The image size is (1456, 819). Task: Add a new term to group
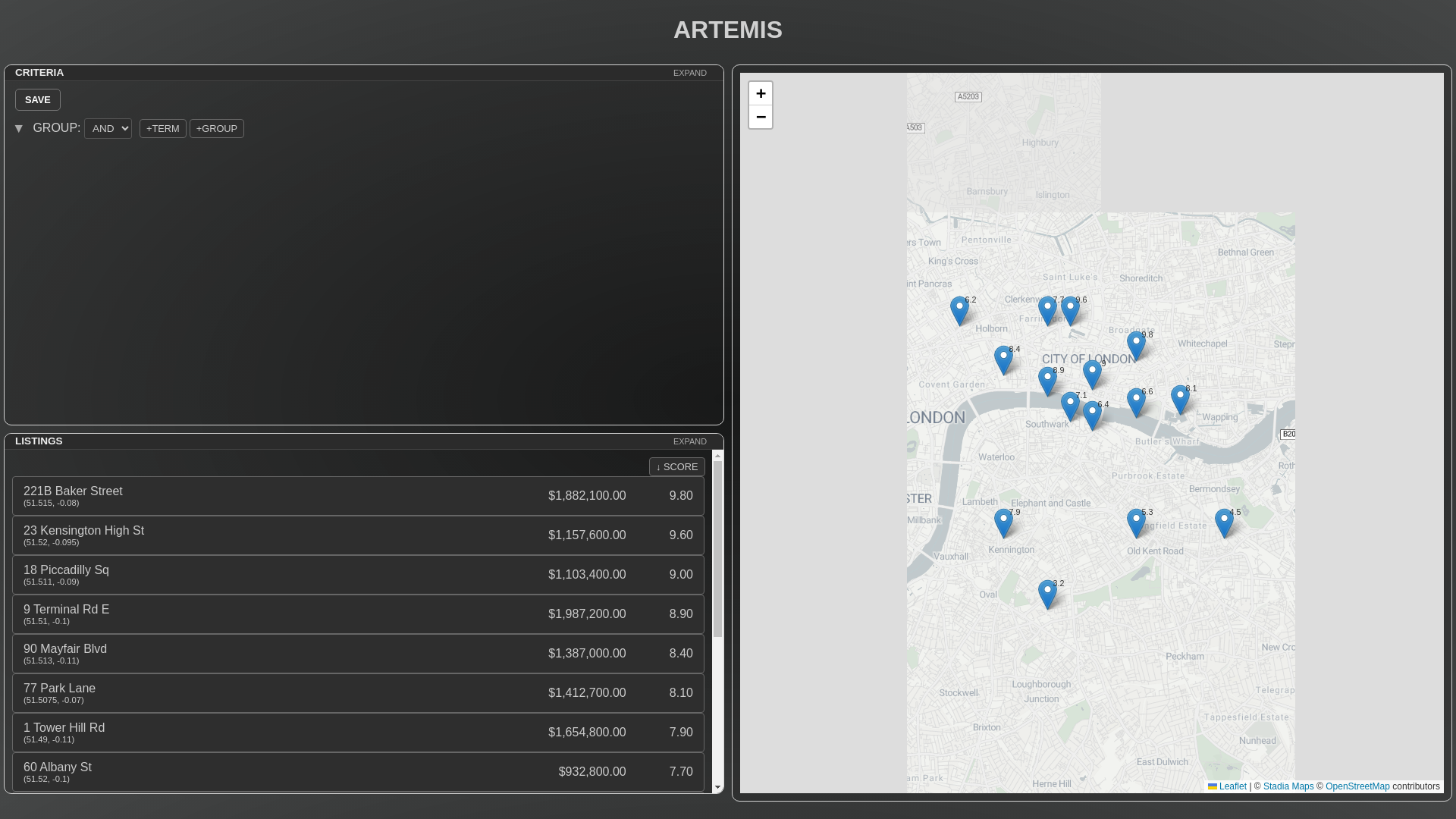pos(163,128)
